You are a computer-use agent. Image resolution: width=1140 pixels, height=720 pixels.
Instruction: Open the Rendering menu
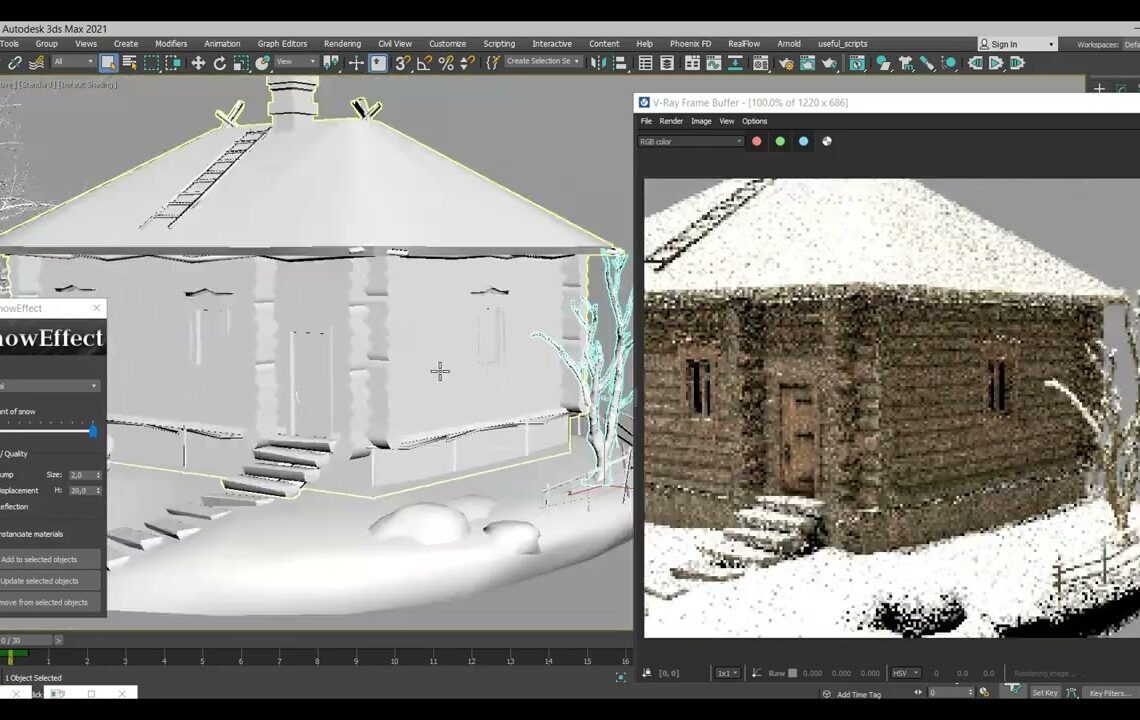342,43
